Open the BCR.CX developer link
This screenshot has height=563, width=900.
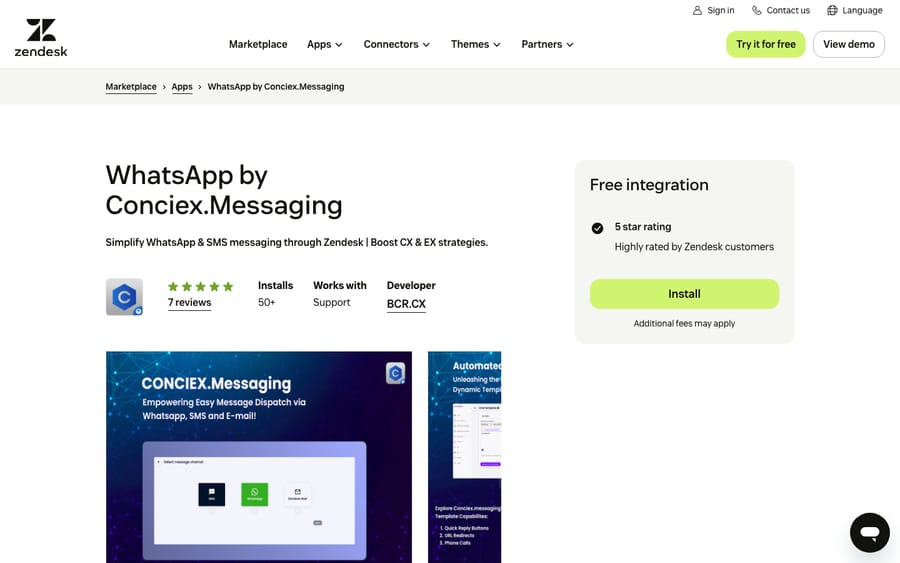406,304
